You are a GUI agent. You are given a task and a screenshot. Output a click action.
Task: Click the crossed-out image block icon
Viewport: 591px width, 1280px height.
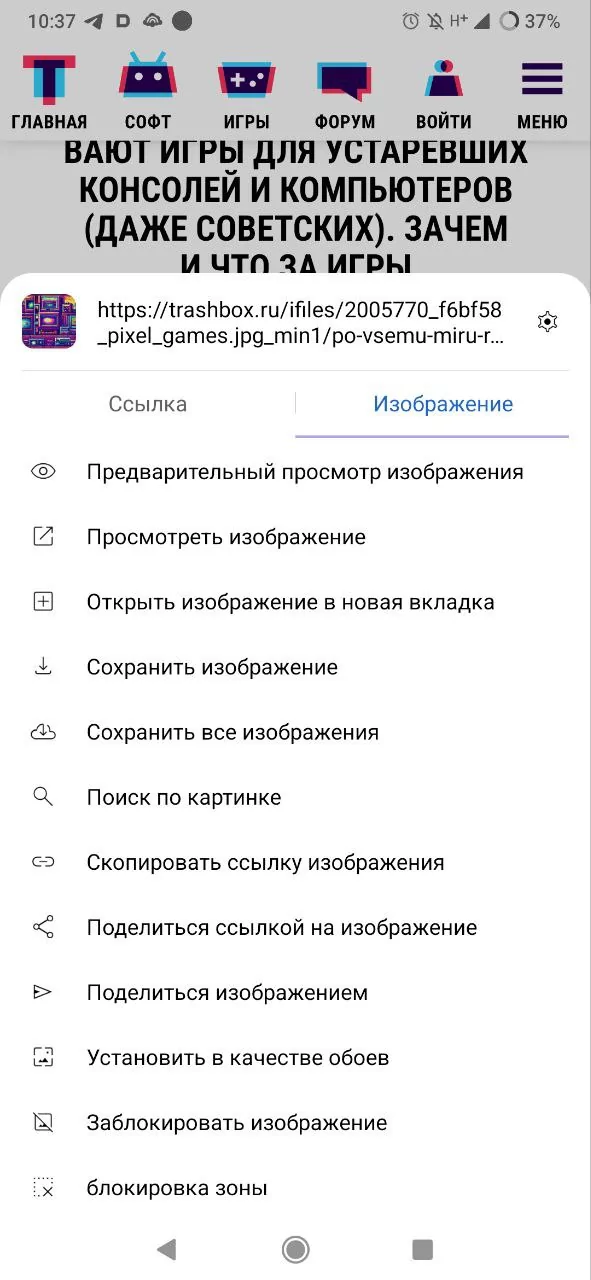coord(43,1122)
